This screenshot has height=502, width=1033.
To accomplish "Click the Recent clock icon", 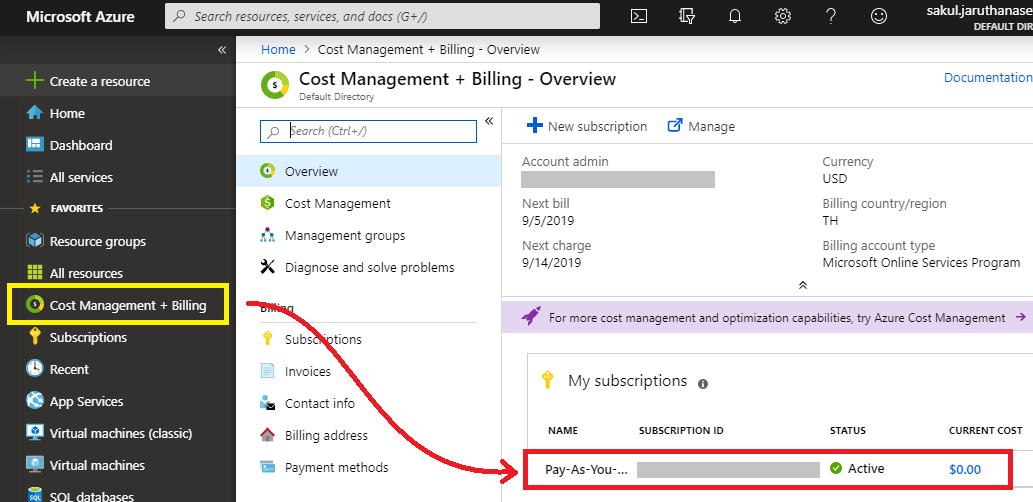I will tap(34, 369).
